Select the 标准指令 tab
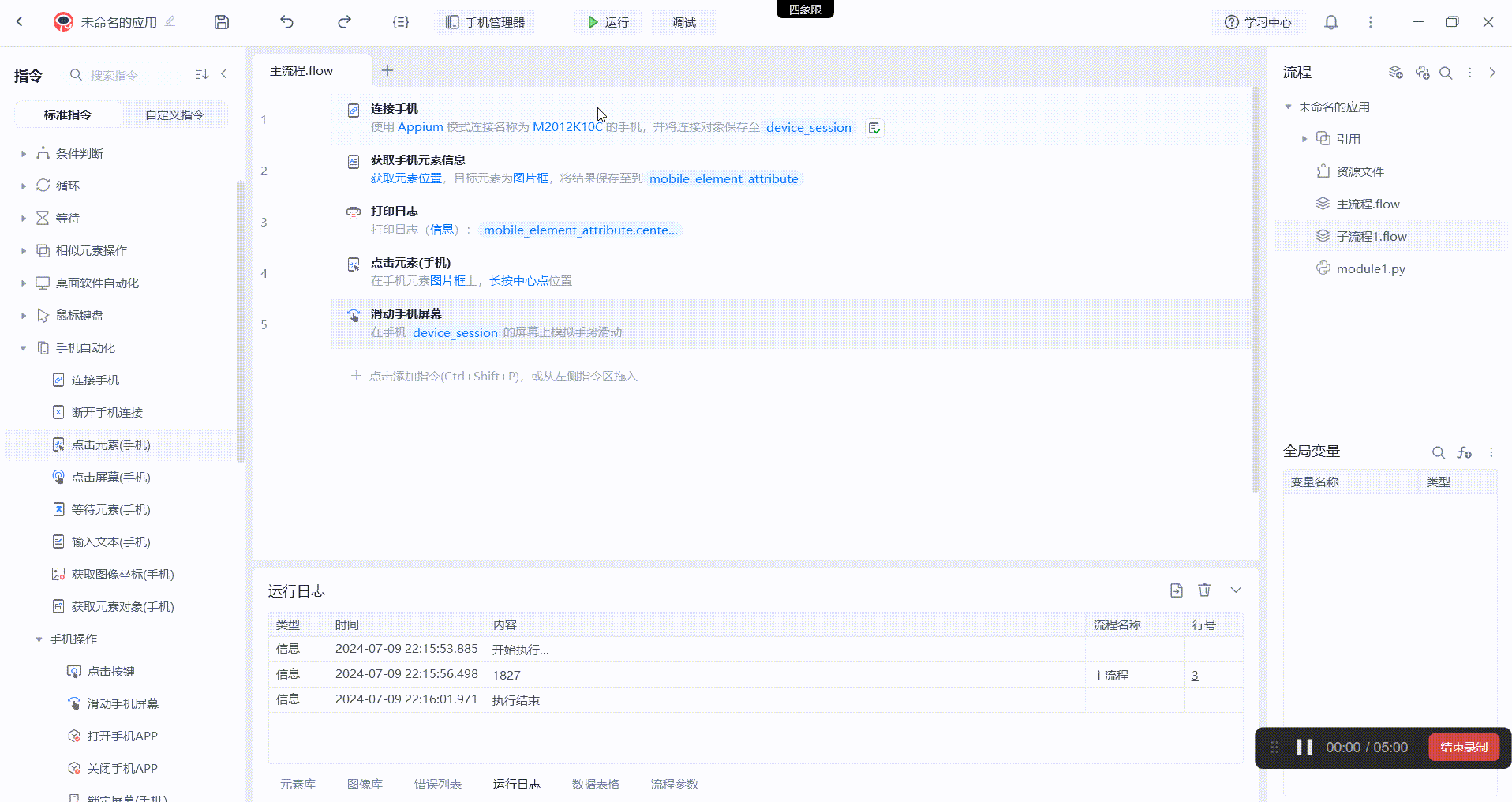Viewport: 1512px width, 802px height. pos(68,114)
